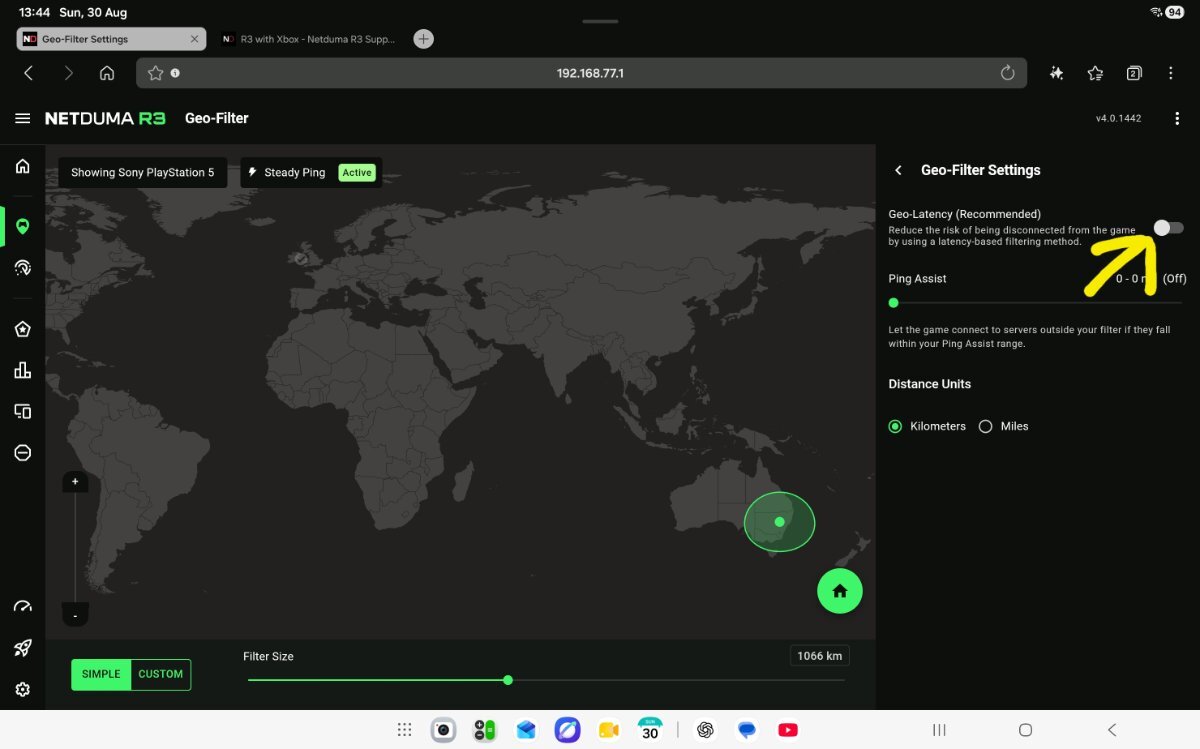
Task: Open the Android app drawer grid icon
Action: pos(404,730)
